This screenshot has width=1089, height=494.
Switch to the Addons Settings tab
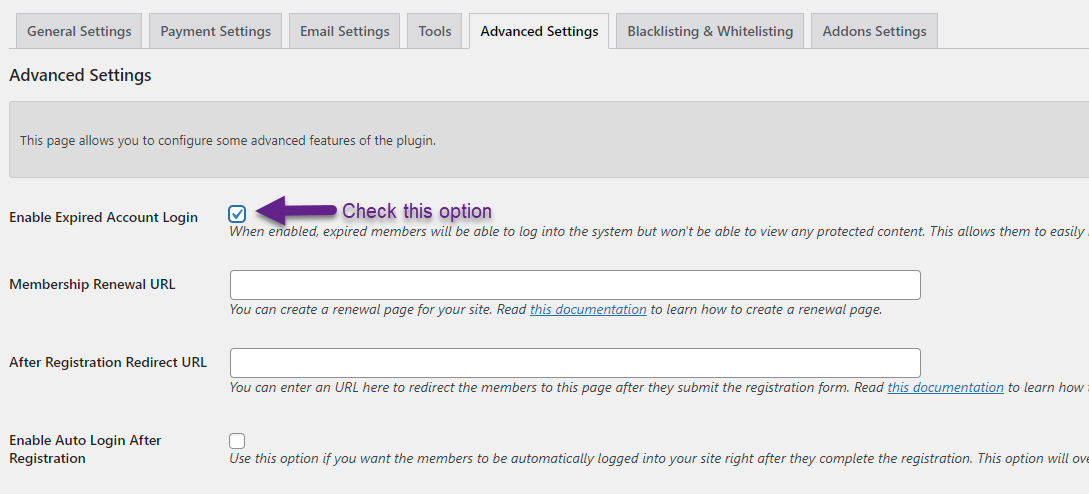click(874, 31)
